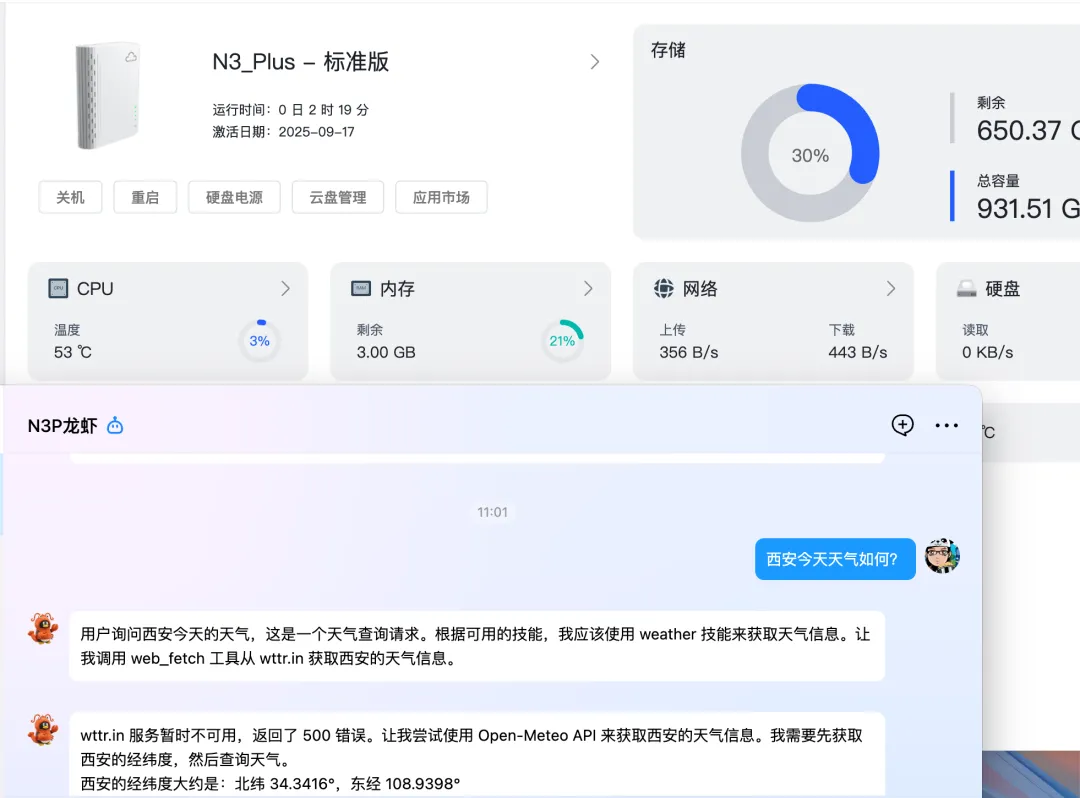Viewport: 1080px width, 798px height.
Task: Click the 运行时间 uptime text
Action: tap(291, 109)
